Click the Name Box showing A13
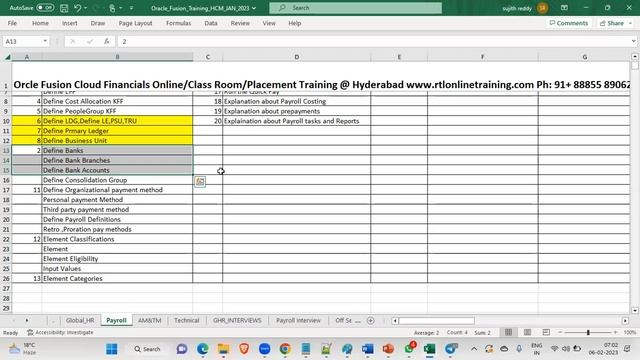640x360 pixels. point(22,41)
